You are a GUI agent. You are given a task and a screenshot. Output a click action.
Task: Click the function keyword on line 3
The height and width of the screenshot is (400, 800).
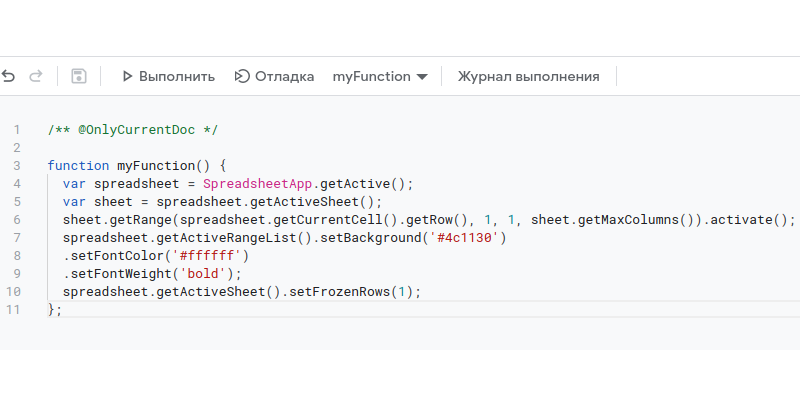pyautogui.click(x=78, y=165)
